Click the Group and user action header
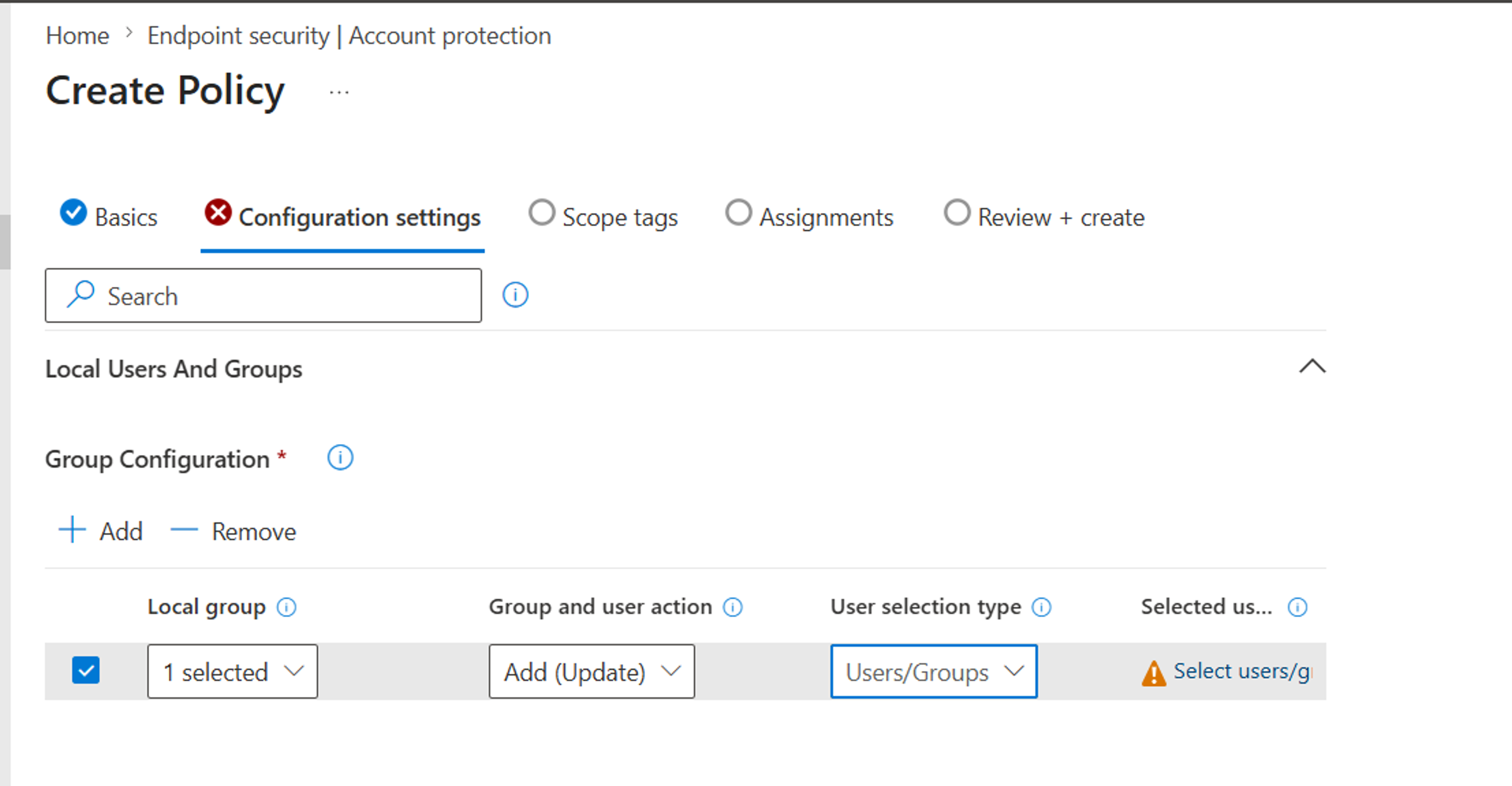 tap(600, 607)
